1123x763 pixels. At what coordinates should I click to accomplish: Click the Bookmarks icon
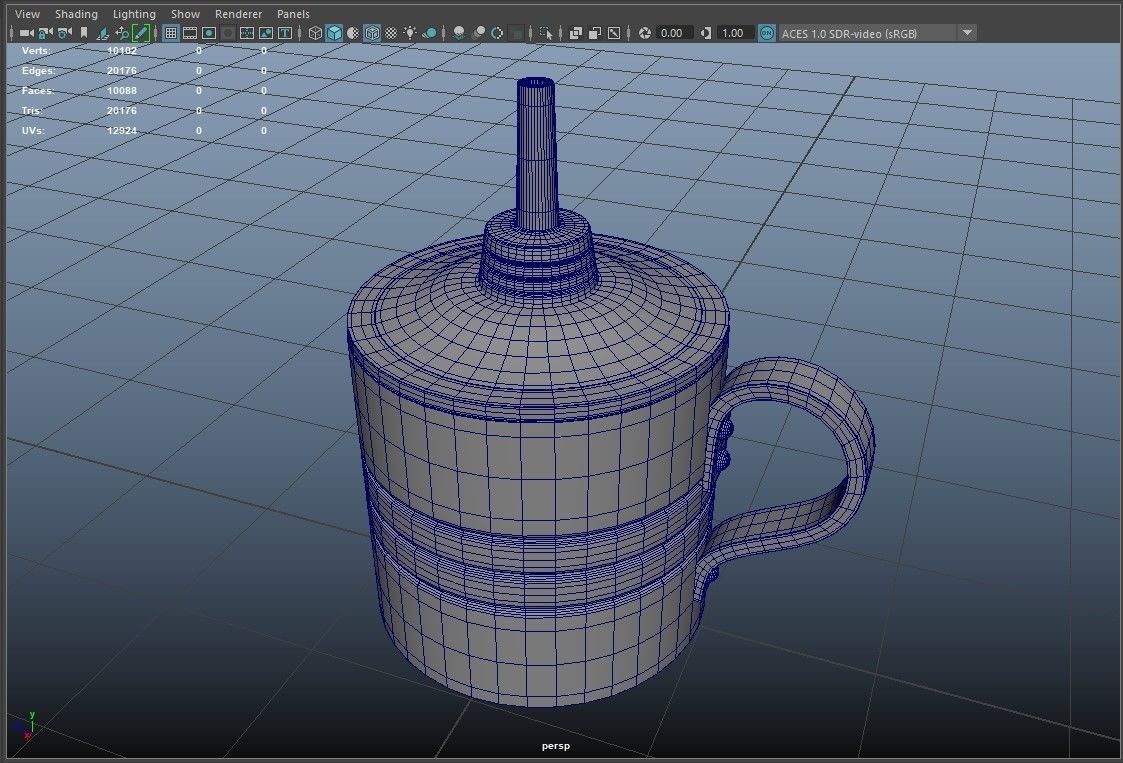pyautogui.click(x=84, y=33)
